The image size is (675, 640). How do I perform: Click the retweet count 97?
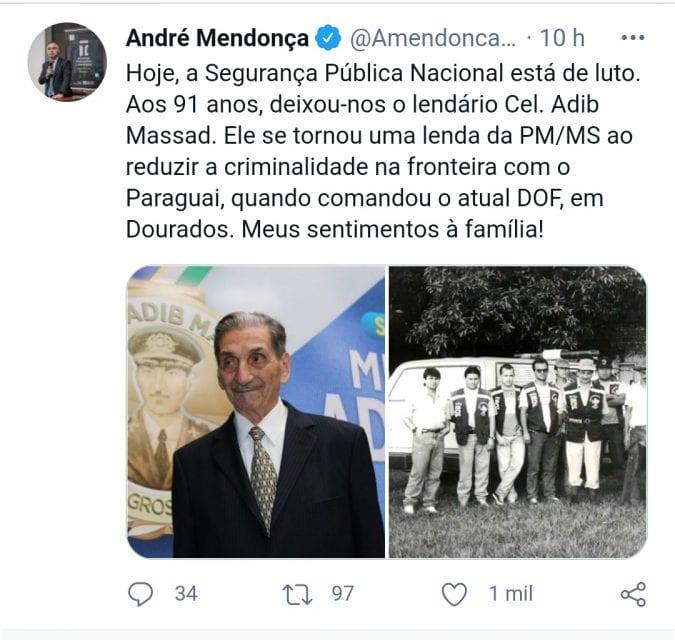tap(343, 594)
